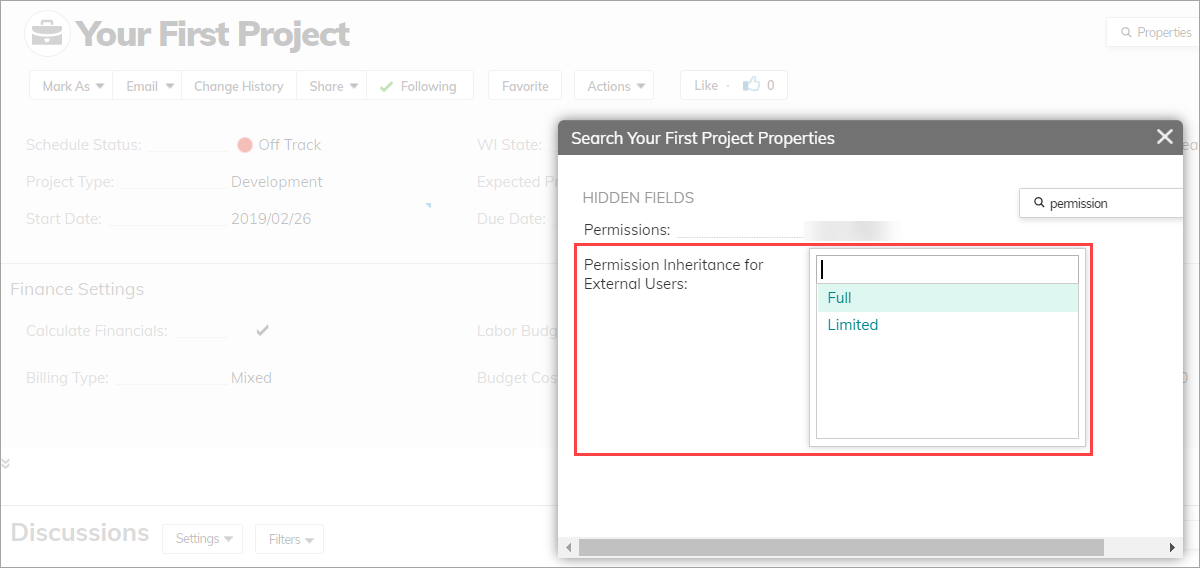Image resolution: width=1200 pixels, height=568 pixels.
Task: Toggle the Following checkmark button
Action: pyautogui.click(x=418, y=86)
